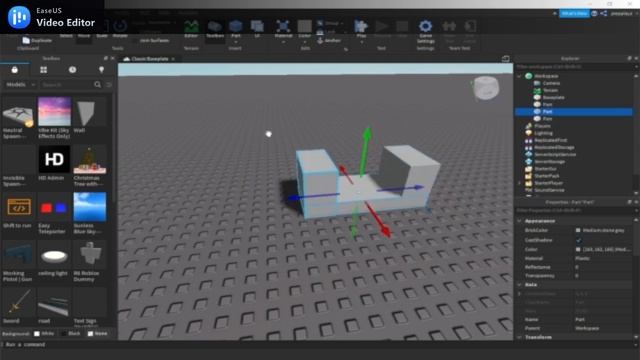This screenshot has width=640, height=360.
Task: Click the Toolbox search field
Action: click(x=67, y=84)
